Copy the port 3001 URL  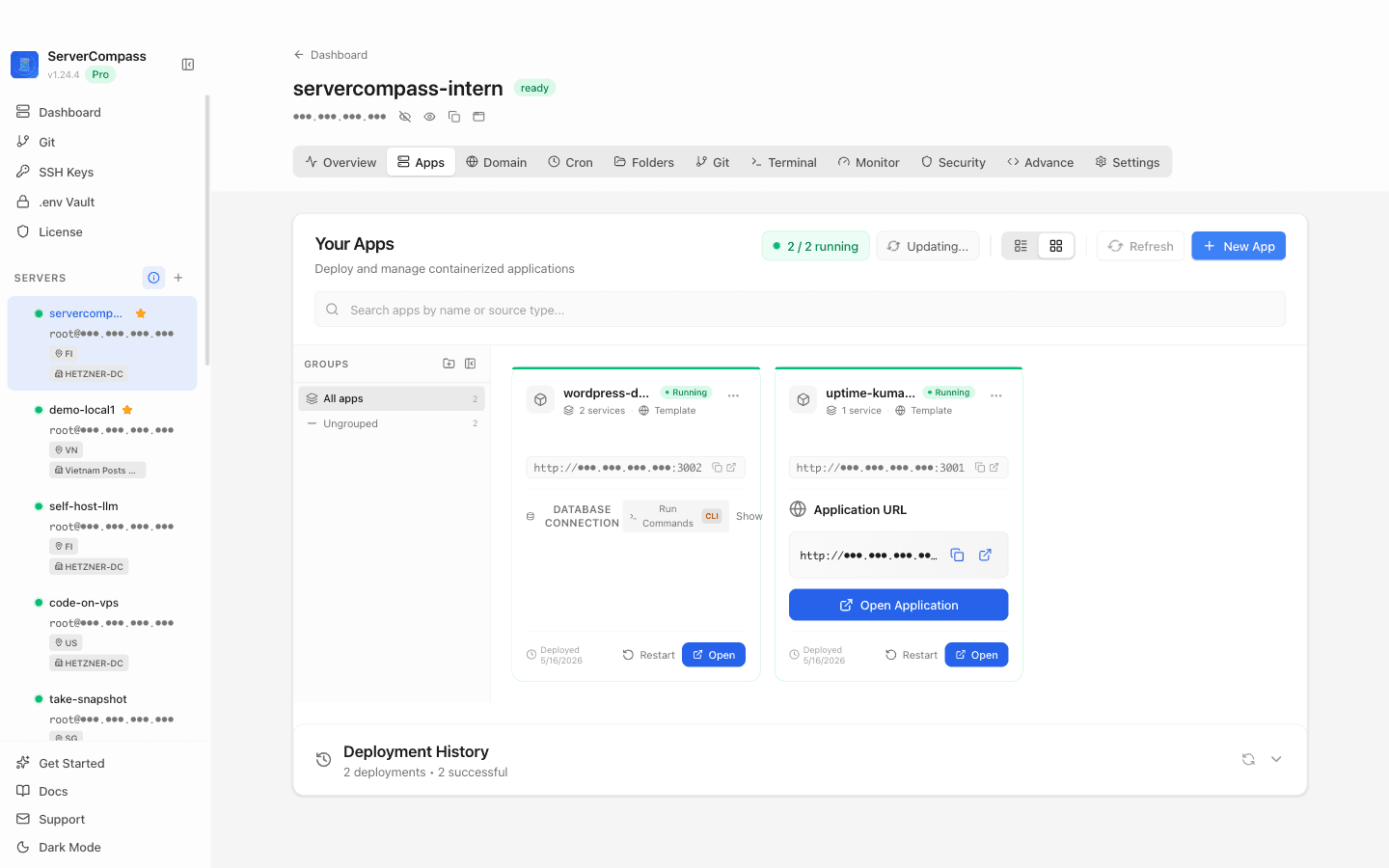980,468
